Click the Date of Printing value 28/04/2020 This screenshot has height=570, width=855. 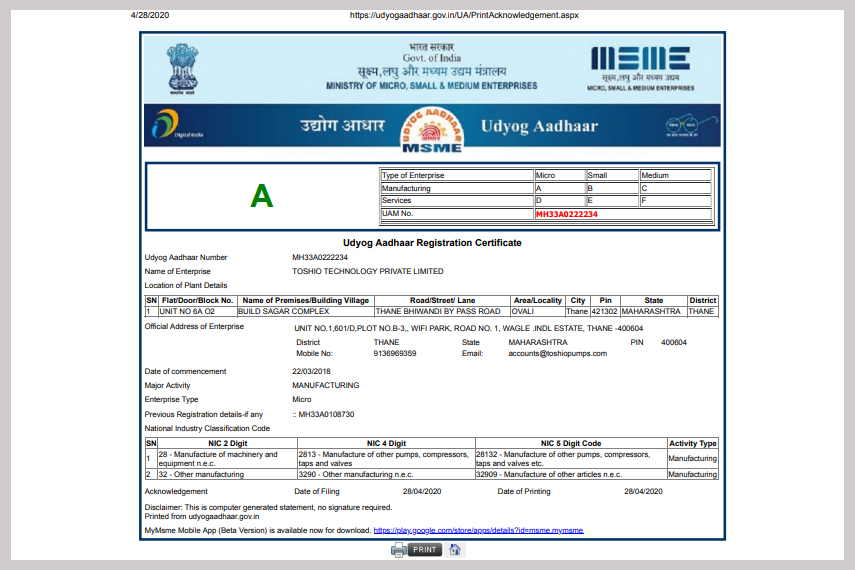(x=643, y=491)
